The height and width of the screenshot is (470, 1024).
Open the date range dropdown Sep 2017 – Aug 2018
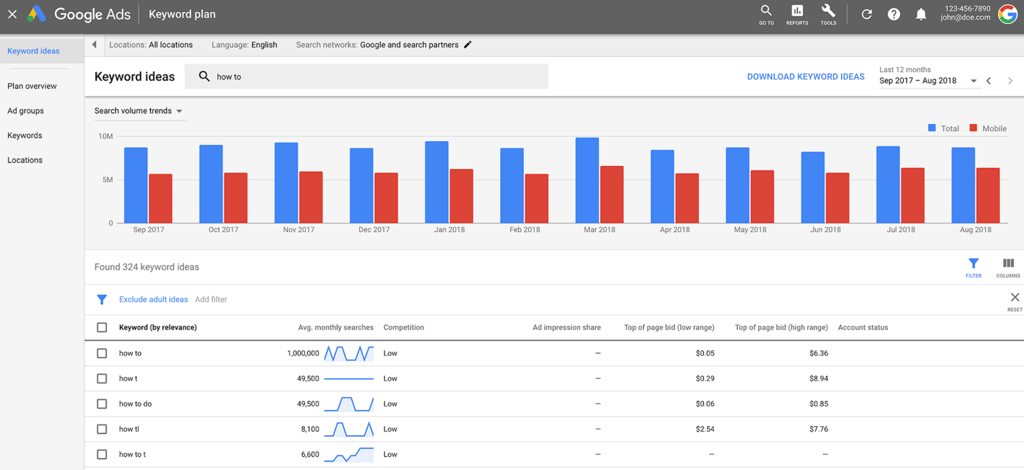928,81
